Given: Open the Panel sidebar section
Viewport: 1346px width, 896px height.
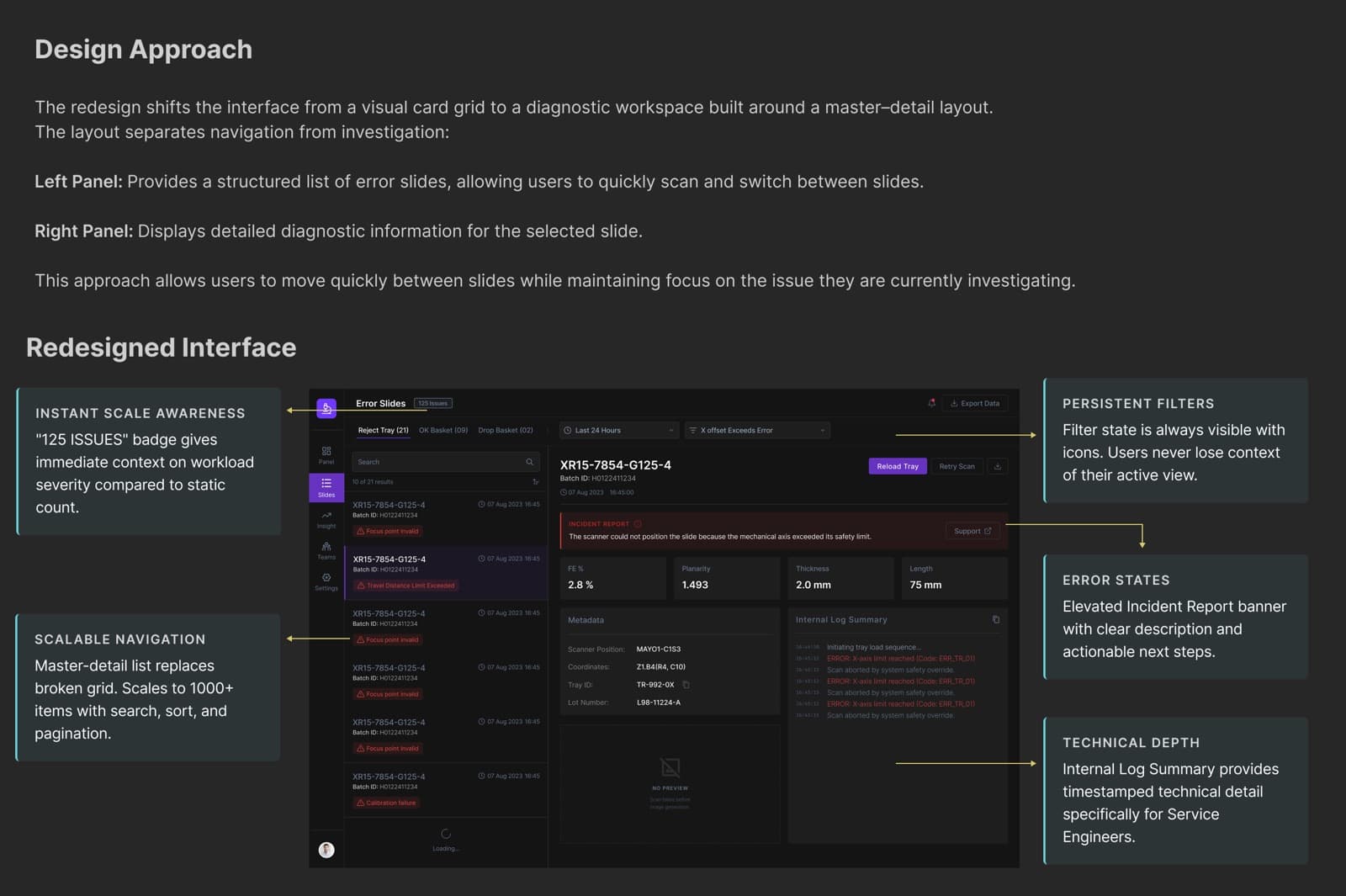Looking at the screenshot, I should point(326,455).
